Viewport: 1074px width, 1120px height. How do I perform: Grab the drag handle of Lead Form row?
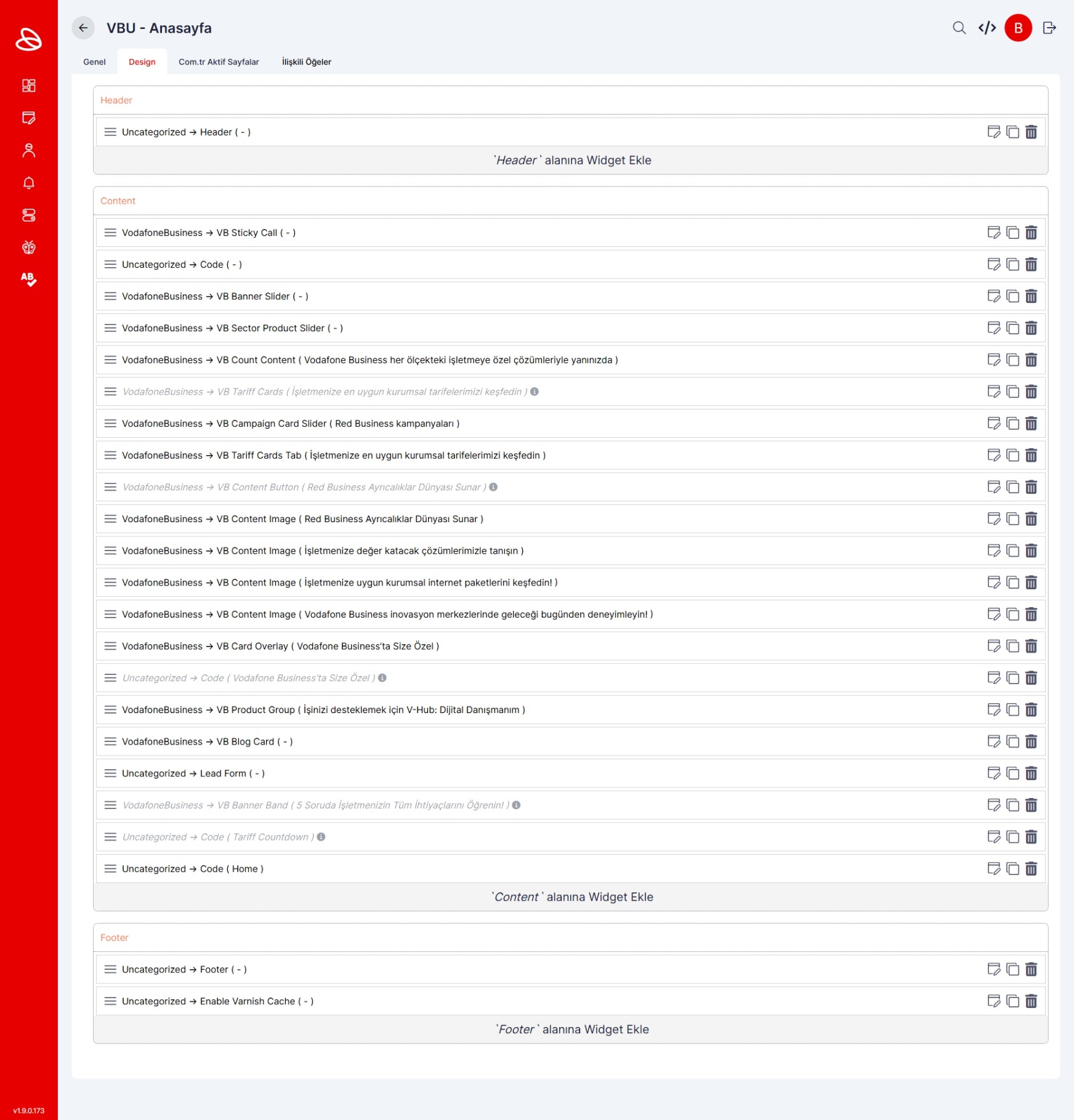pos(110,773)
